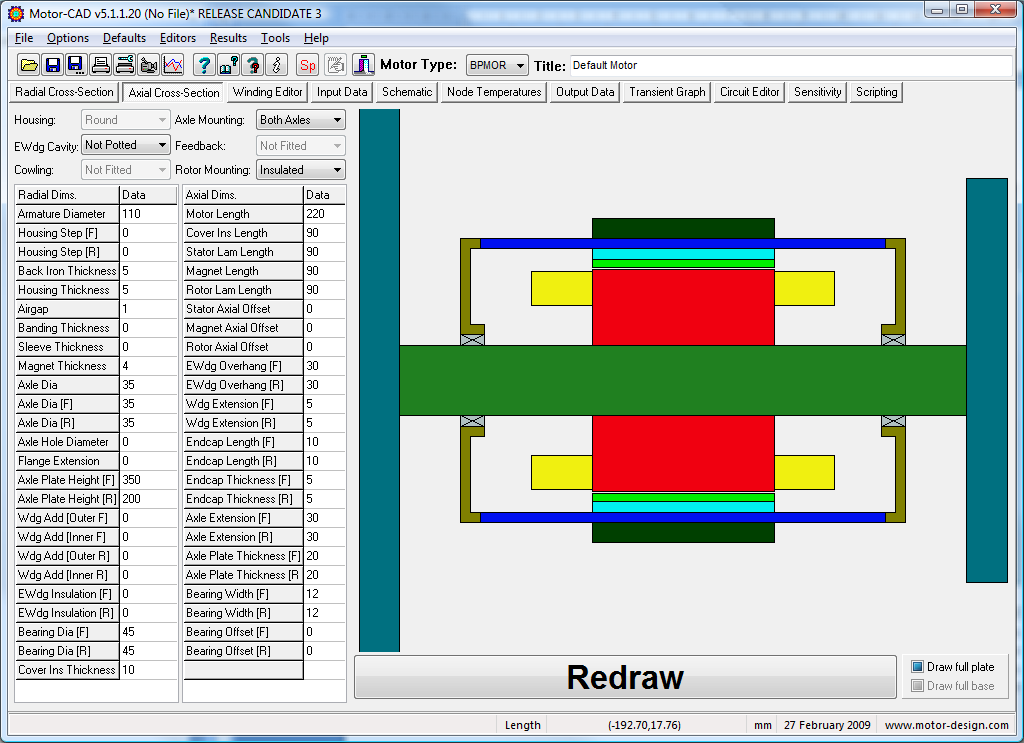Image resolution: width=1024 pixels, height=743 pixels.
Task: Click the red Sp toolbar icon
Action: click(308, 65)
